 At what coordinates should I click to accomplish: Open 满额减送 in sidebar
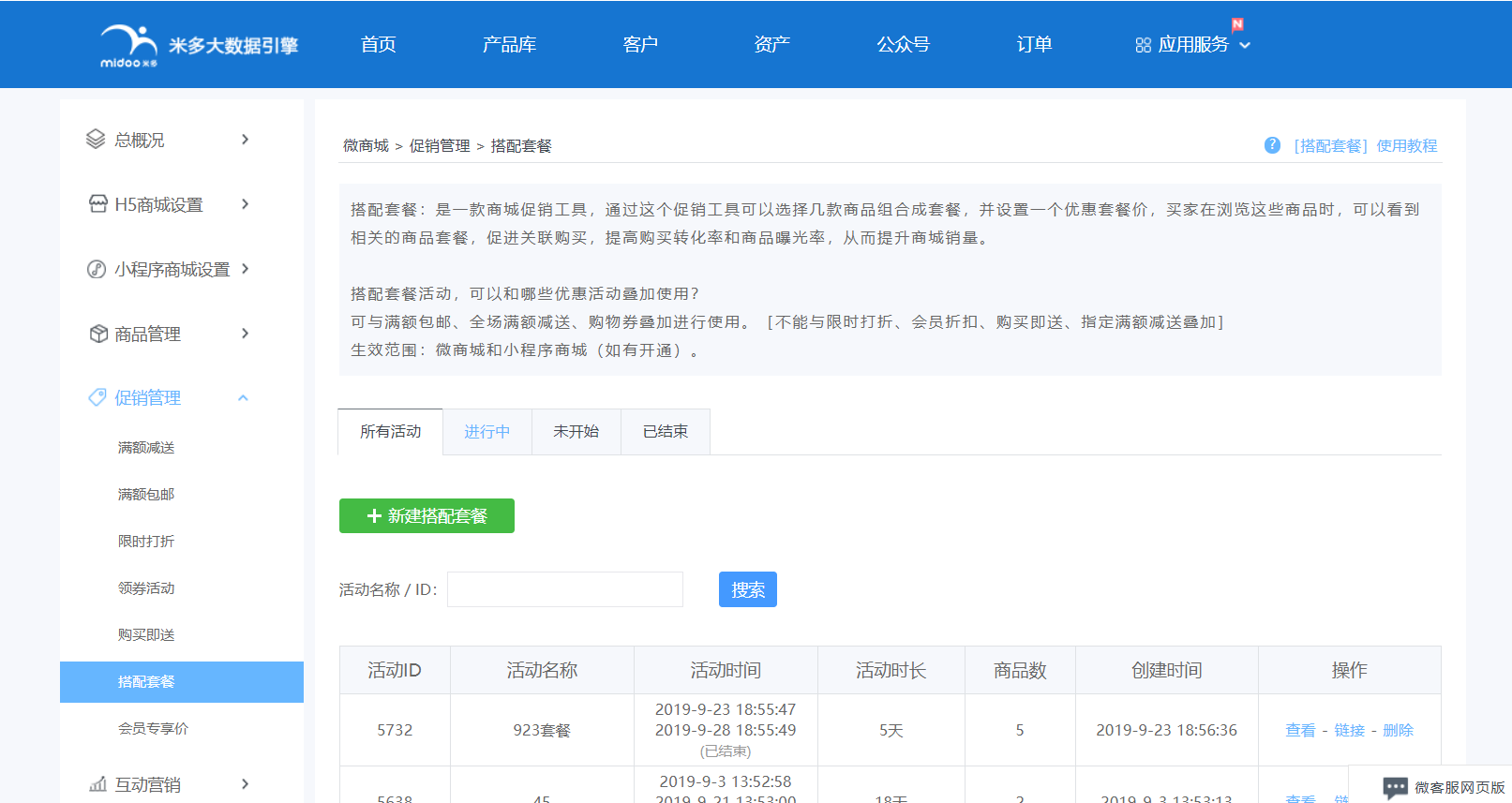point(146,448)
